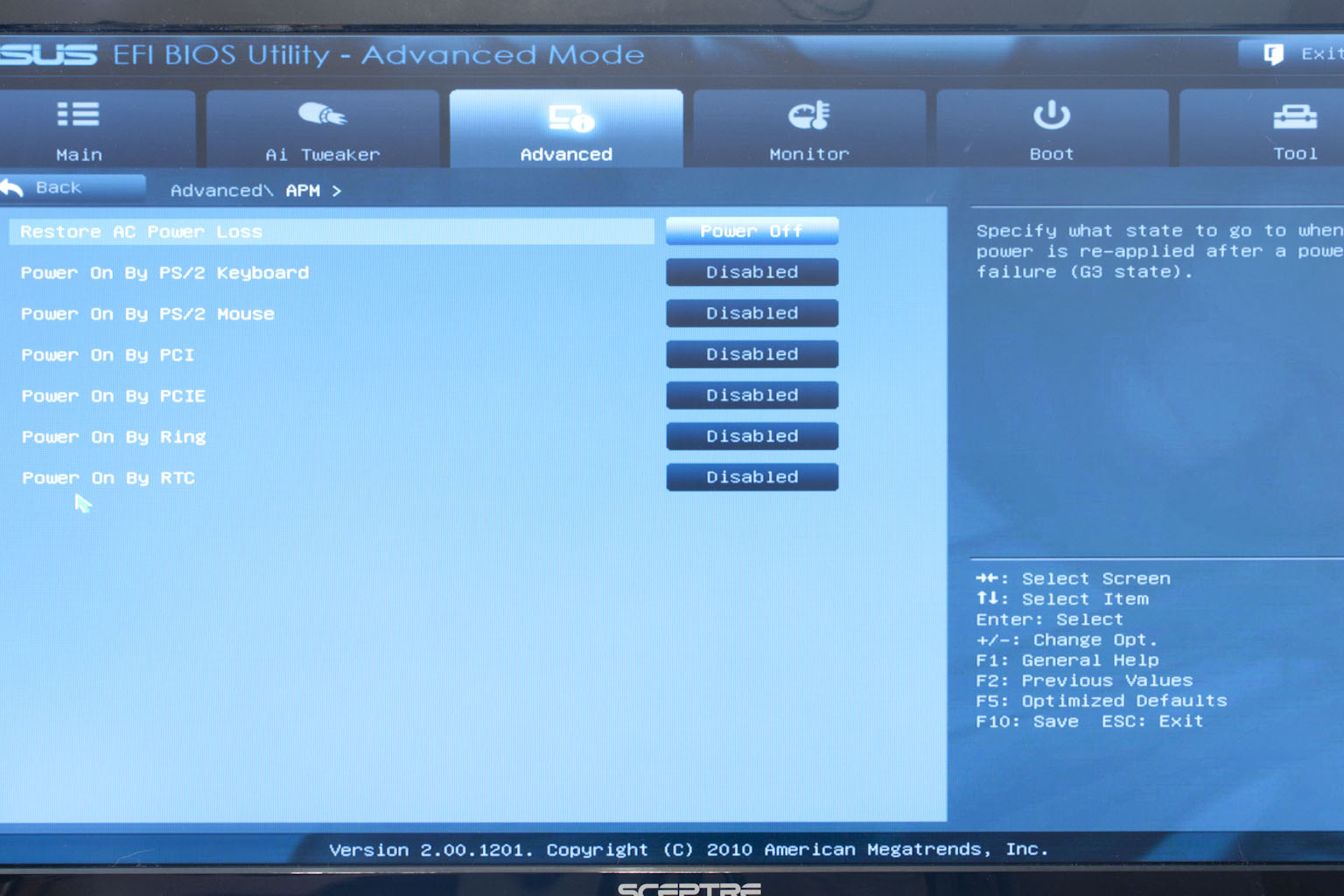Click the 'F1: General Help' hint
Image resolution: width=1344 pixels, height=896 pixels.
click(x=1067, y=661)
